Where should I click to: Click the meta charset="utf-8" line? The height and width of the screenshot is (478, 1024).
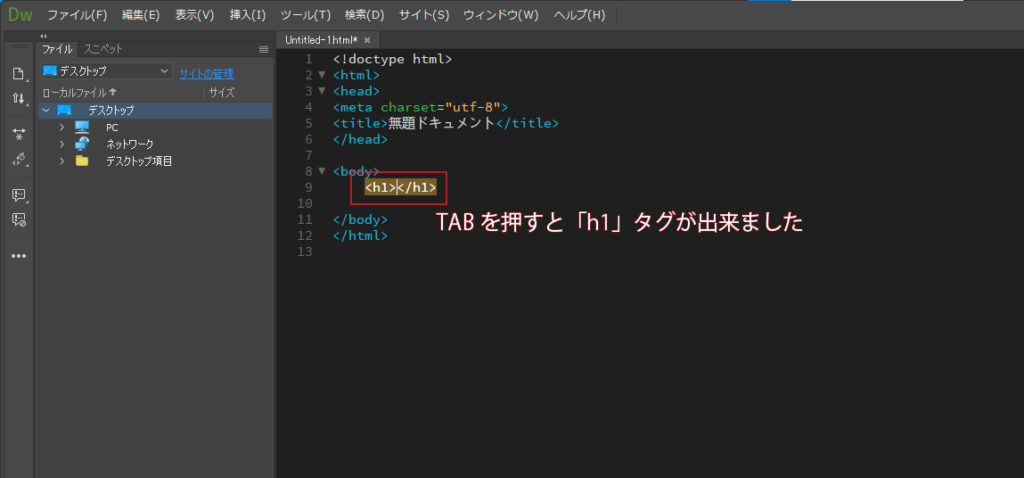[x=419, y=107]
